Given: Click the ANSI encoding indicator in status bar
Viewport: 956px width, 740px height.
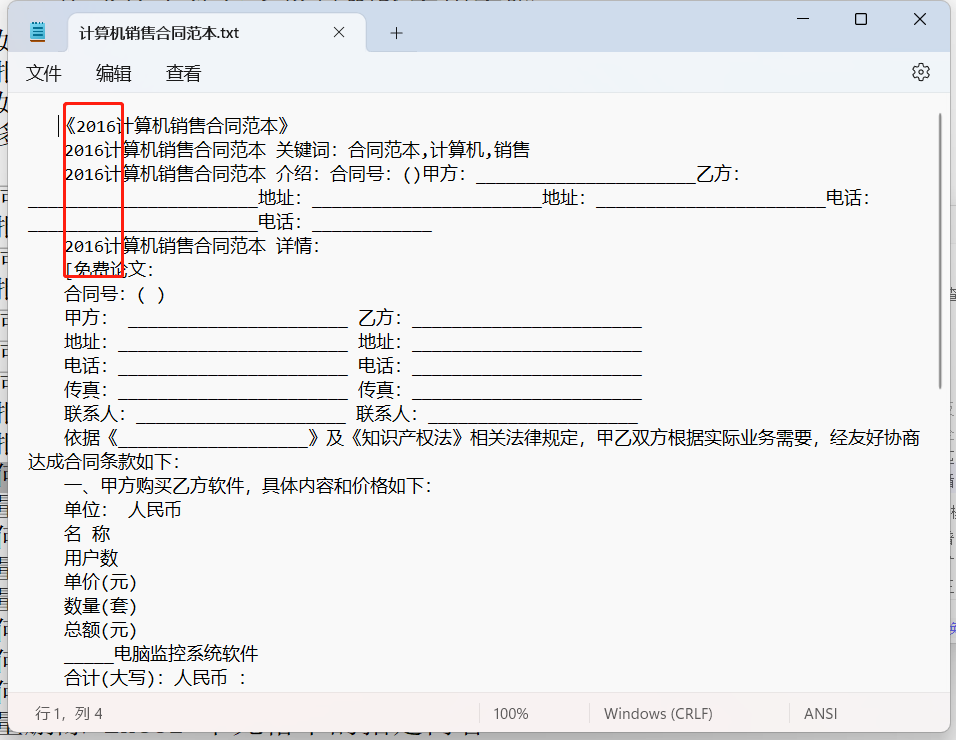Looking at the screenshot, I should pos(820,713).
